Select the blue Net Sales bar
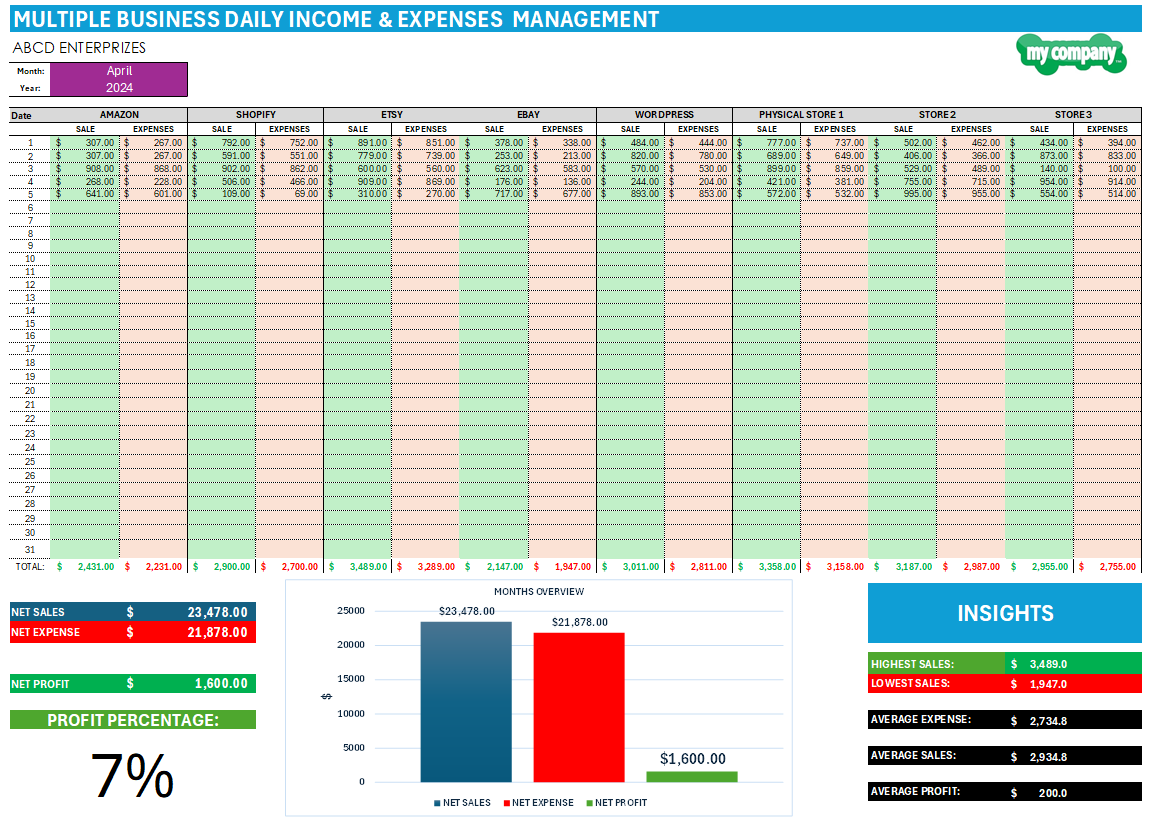The height and width of the screenshot is (819, 1161). click(x=466, y=702)
